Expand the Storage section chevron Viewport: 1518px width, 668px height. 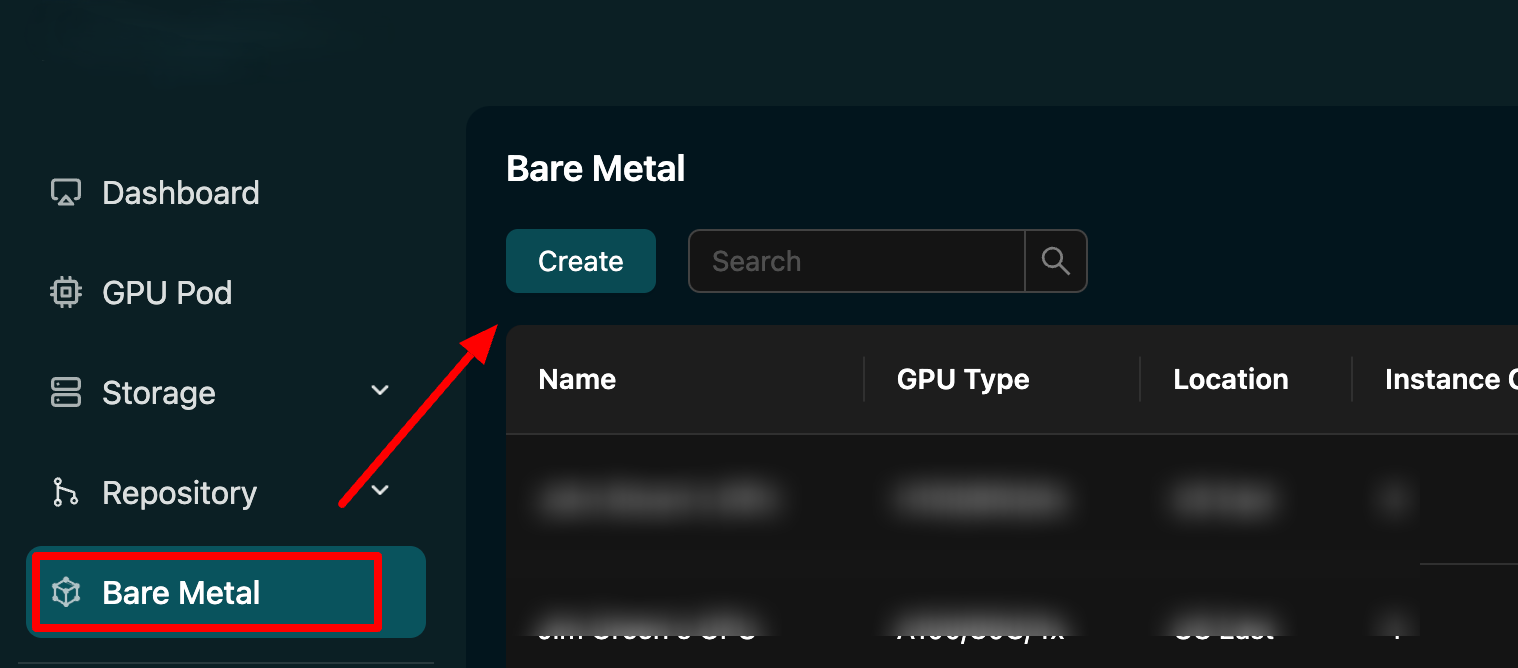tap(379, 391)
